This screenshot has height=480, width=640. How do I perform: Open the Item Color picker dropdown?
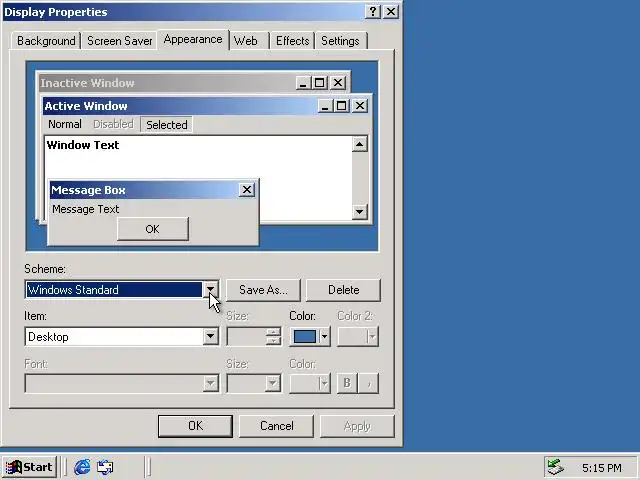pyautogui.click(x=310, y=337)
